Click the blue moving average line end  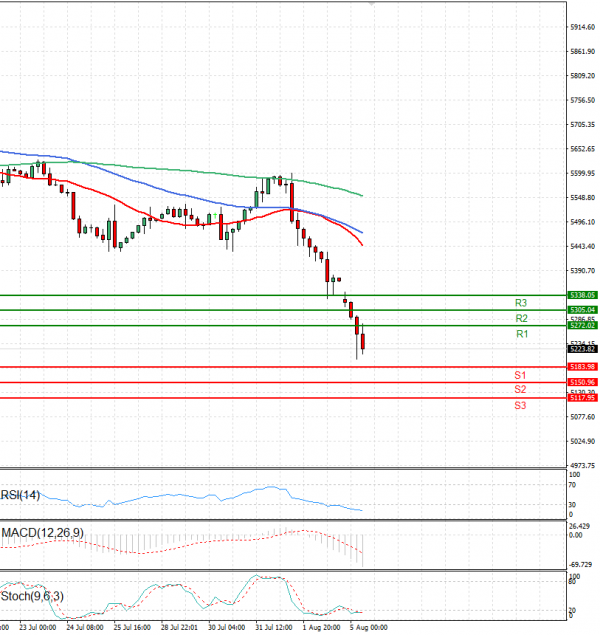click(362, 232)
